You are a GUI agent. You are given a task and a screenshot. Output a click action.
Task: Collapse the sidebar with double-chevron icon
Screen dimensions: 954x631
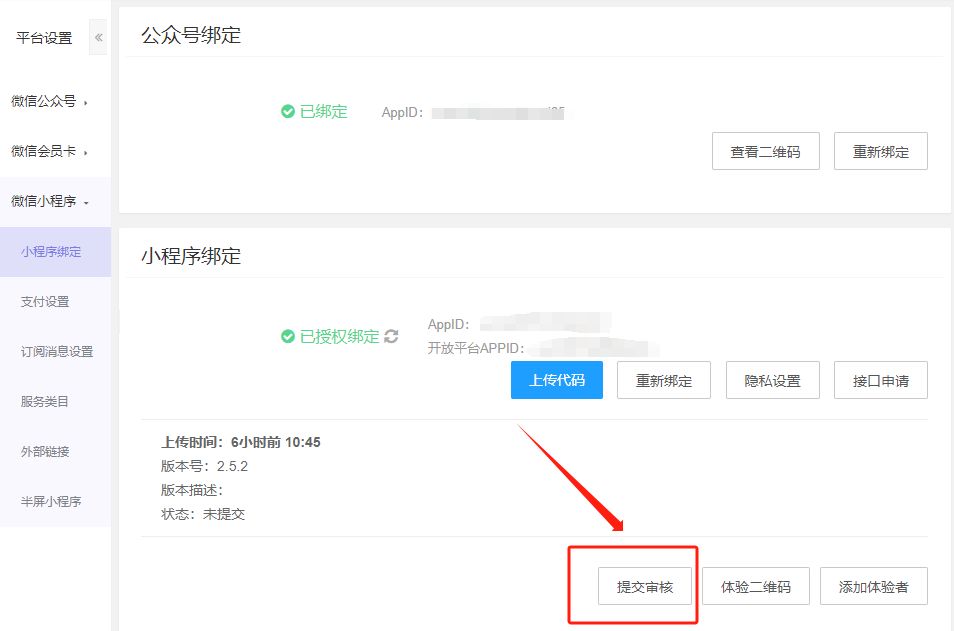[98, 37]
